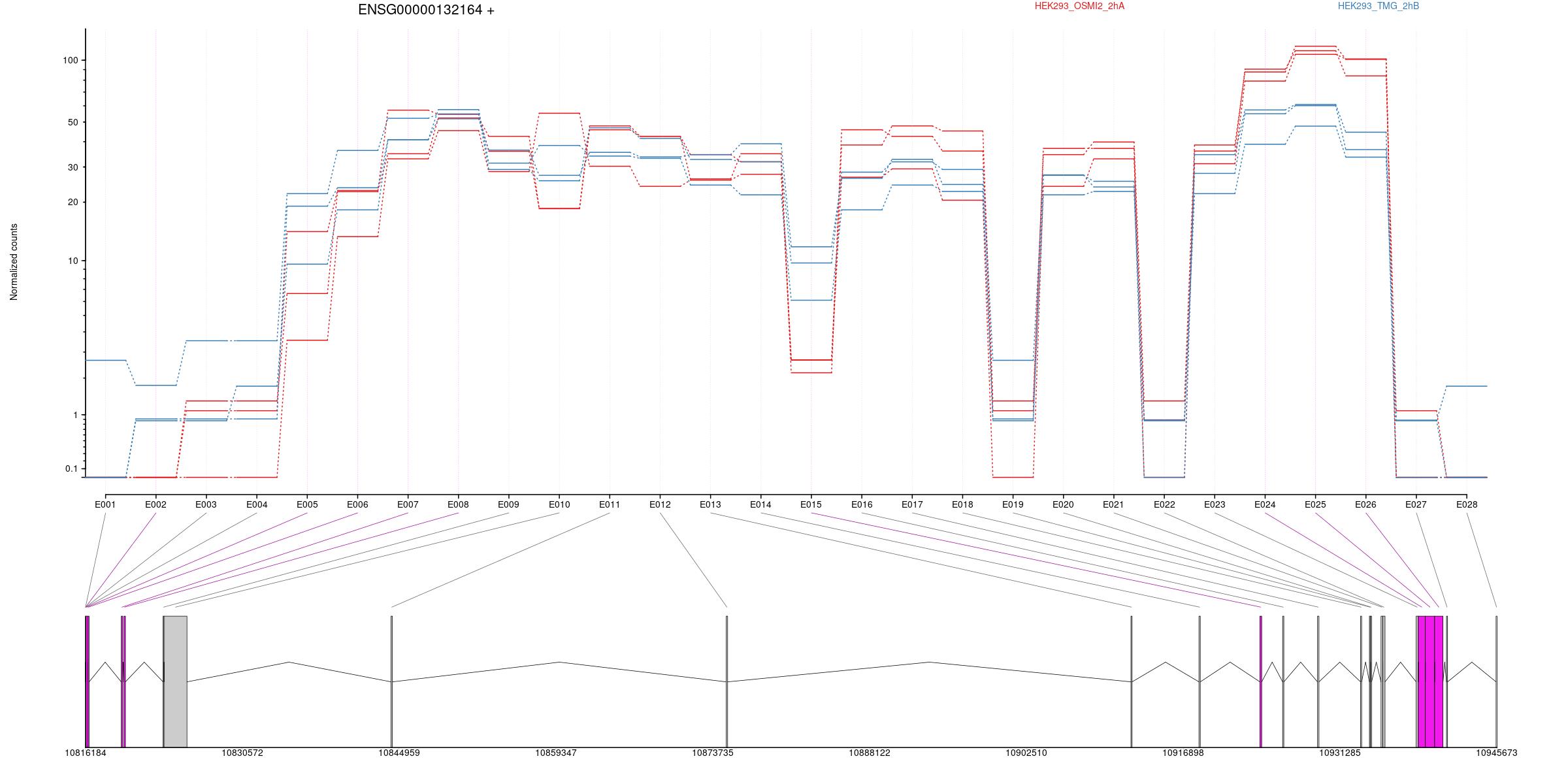
Task: Select the HEK293_TMG_2hB legend label
Action: 1379,6
